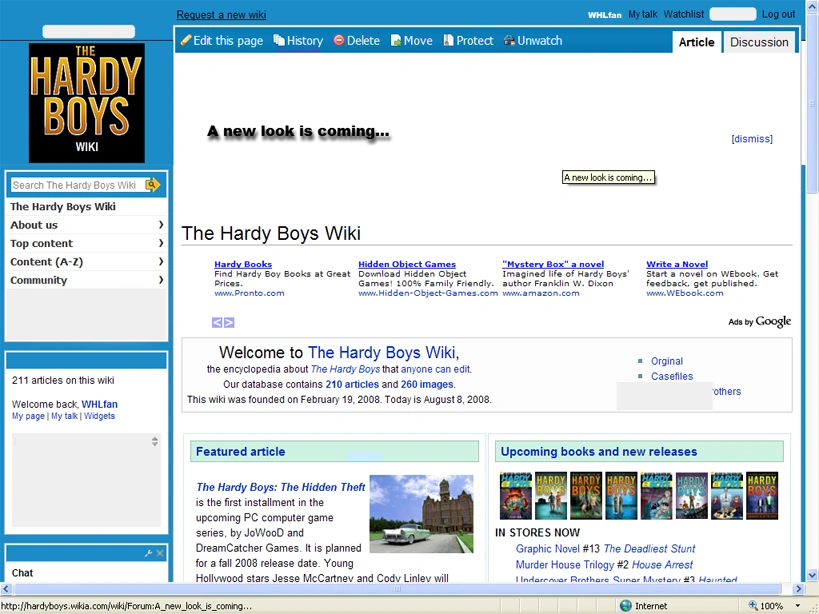Click the ads previous arrow button
Image resolution: width=819 pixels, height=614 pixels.
click(x=217, y=323)
